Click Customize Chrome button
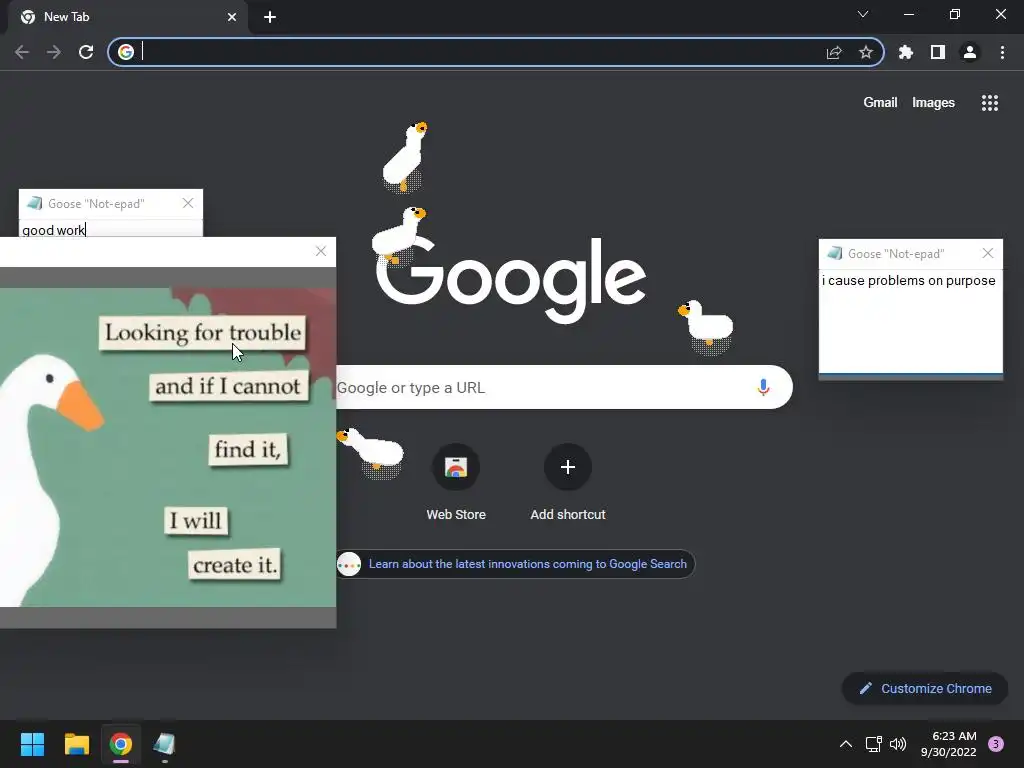The width and height of the screenshot is (1024, 768). coord(925,688)
